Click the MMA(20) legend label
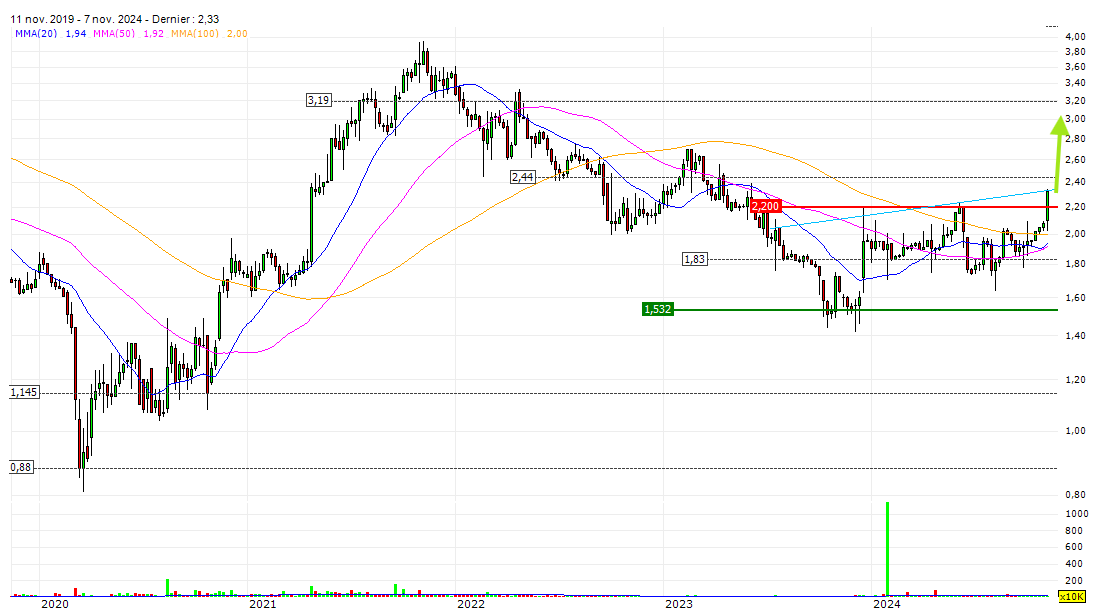 pos(36,34)
